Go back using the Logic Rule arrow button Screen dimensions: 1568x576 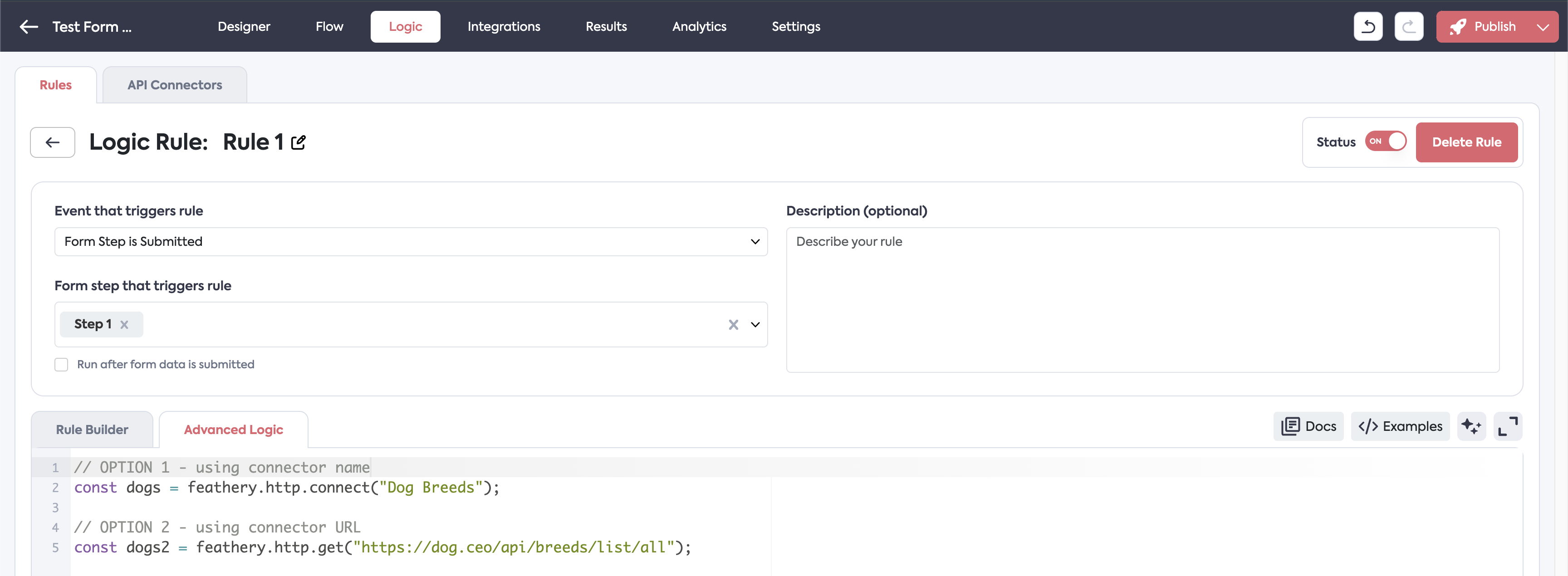53,142
